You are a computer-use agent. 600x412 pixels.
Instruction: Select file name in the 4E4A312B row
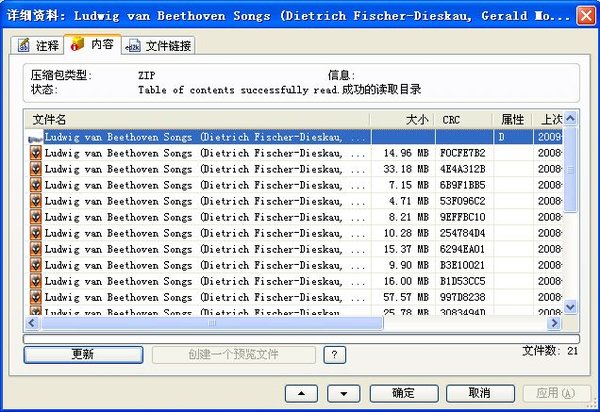205,169
